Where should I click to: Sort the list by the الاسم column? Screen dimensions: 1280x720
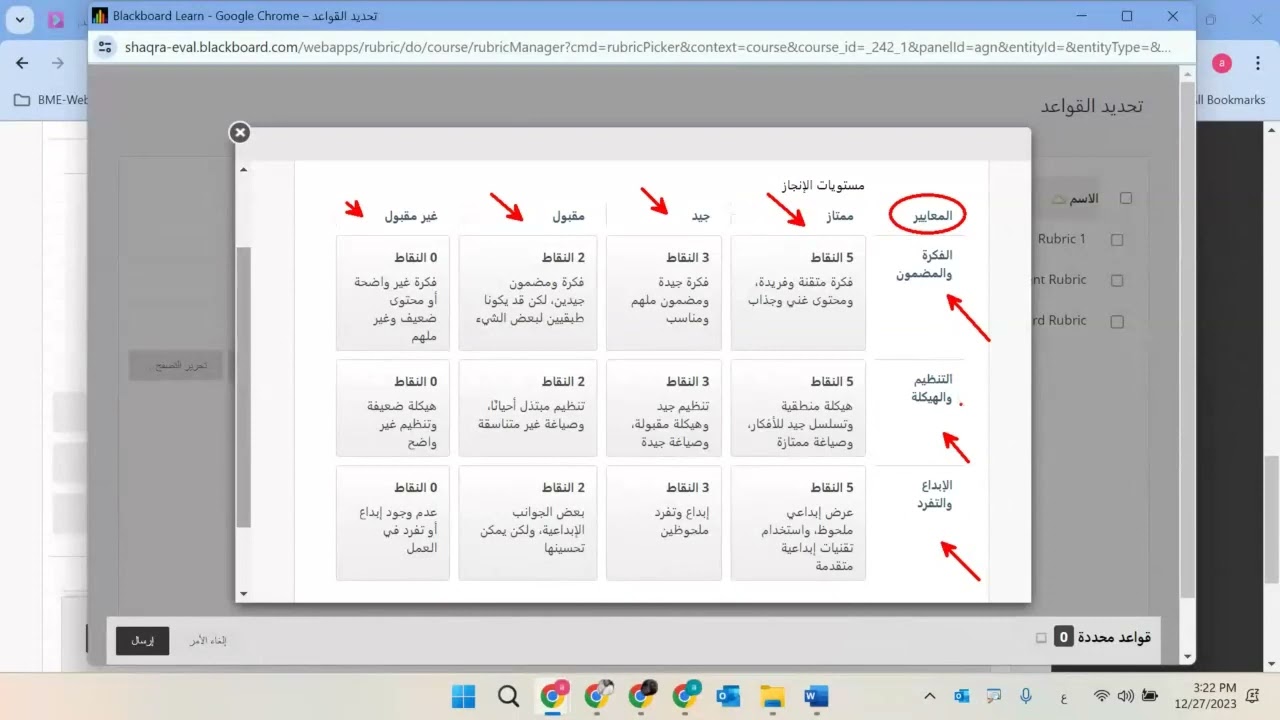click(1083, 198)
